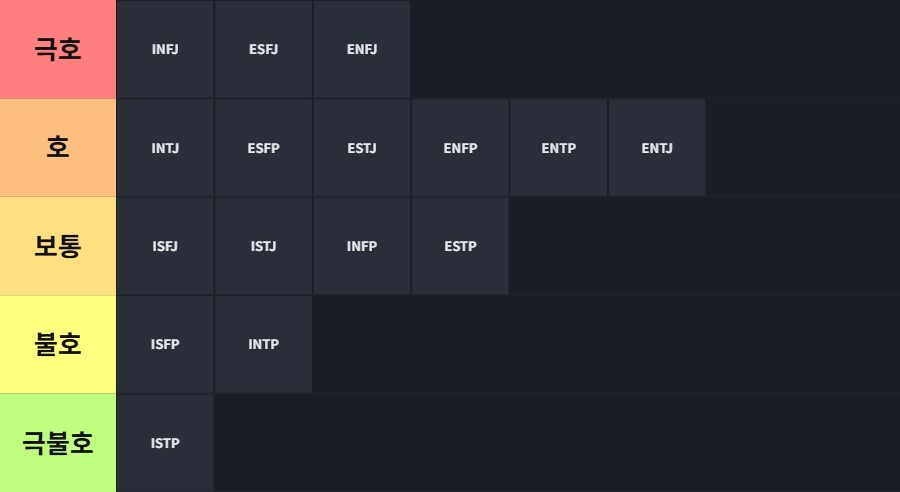
Task: Select the ESTP tile
Action: [460, 246]
